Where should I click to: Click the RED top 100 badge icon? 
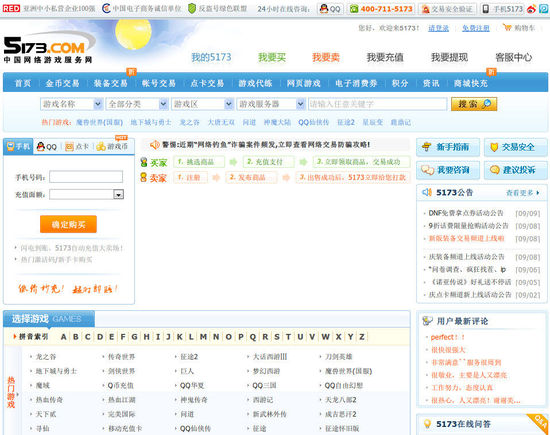coord(11,8)
